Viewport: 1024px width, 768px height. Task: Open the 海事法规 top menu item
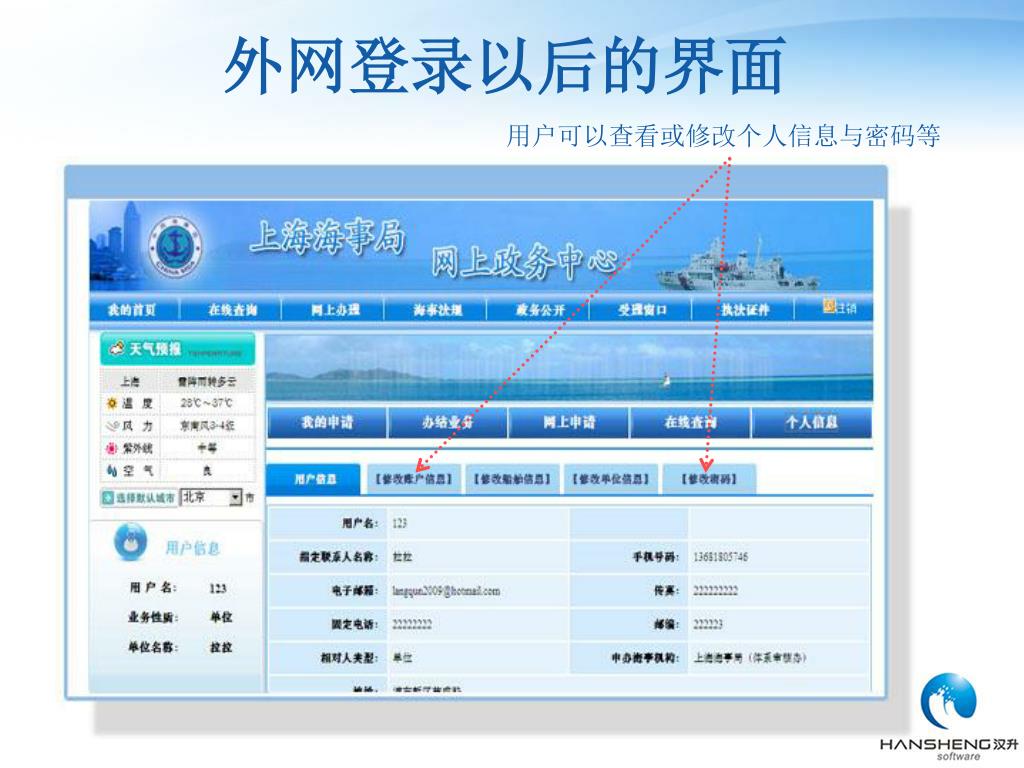pyautogui.click(x=438, y=310)
